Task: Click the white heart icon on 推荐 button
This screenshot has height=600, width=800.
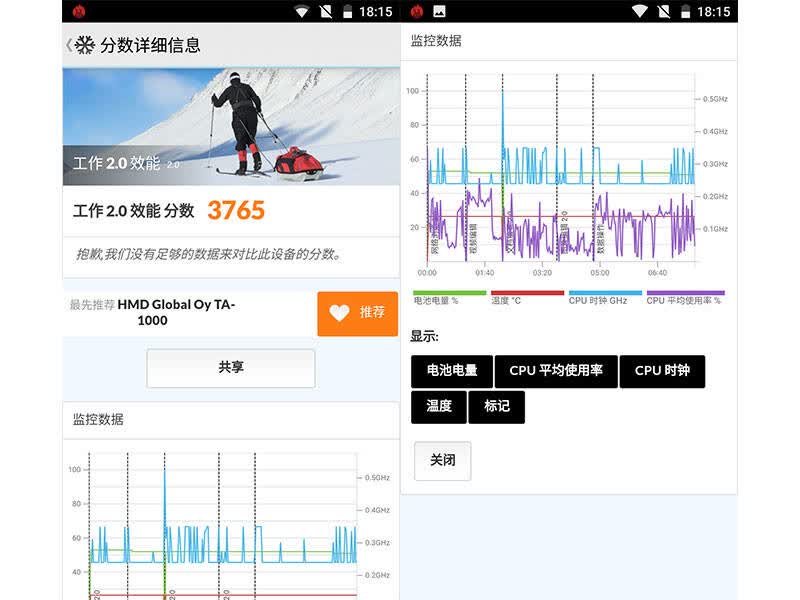Action: 339,312
